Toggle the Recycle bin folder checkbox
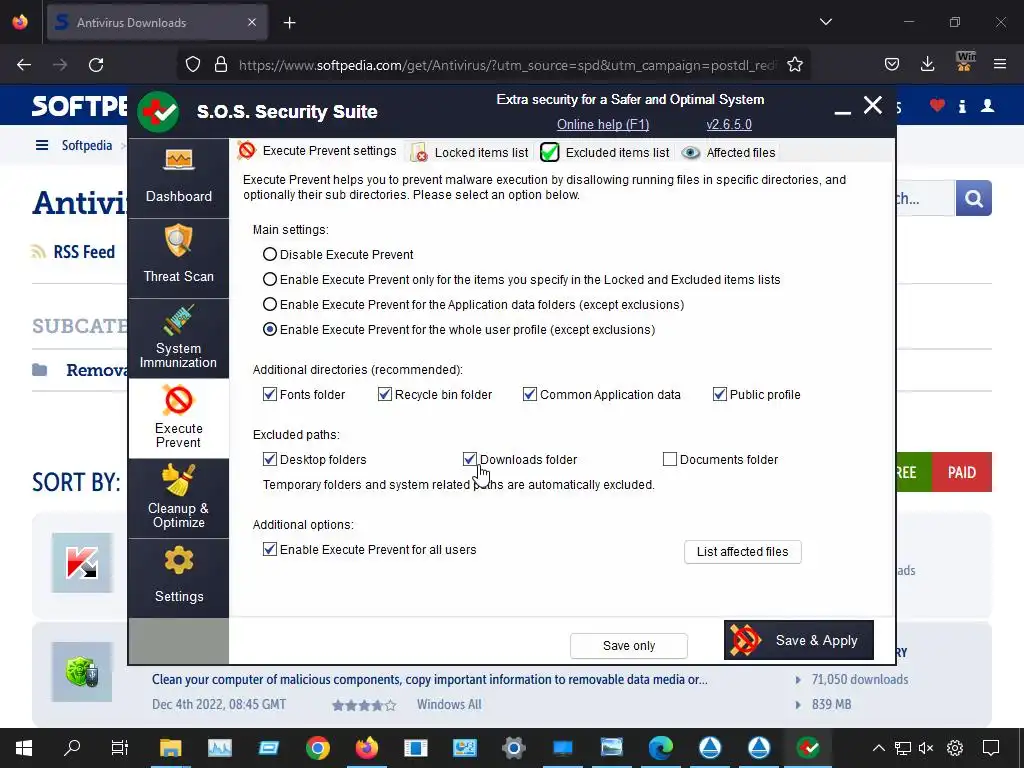The image size is (1024, 768). [385, 394]
